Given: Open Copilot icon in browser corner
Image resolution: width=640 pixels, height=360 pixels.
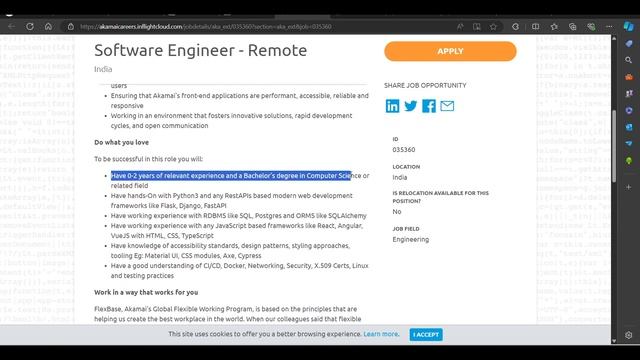Looking at the screenshot, I should (629, 27).
